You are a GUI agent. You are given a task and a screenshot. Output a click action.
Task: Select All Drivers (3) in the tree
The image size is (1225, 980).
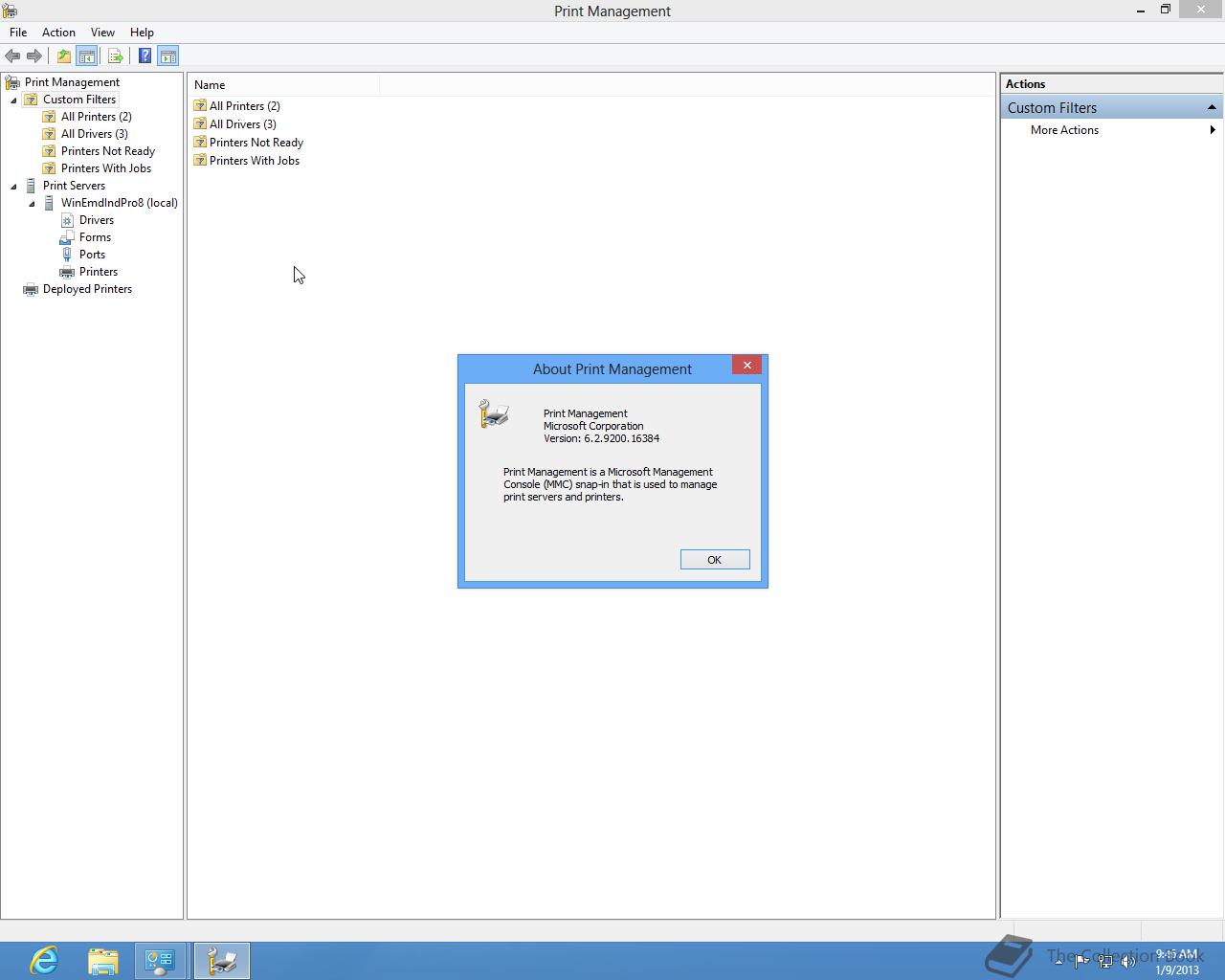coord(95,134)
